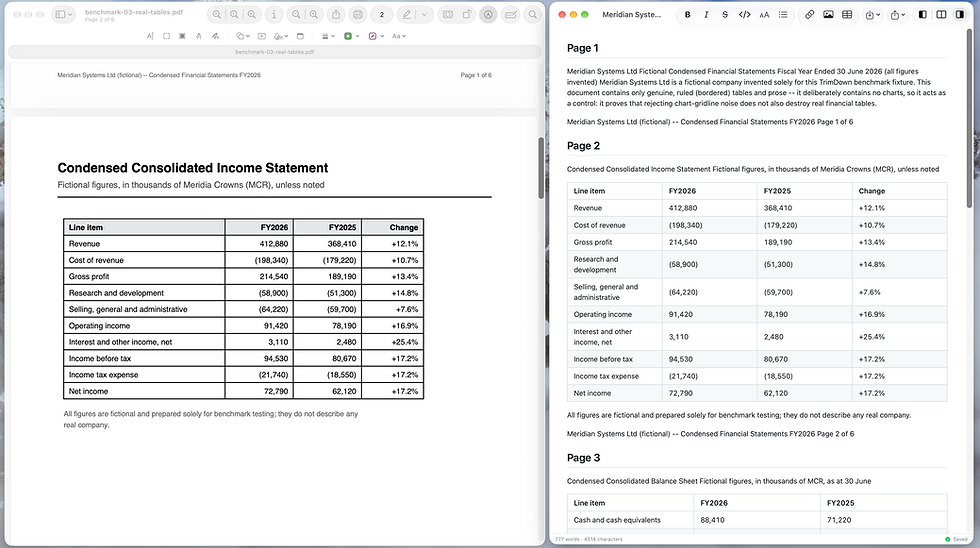The width and height of the screenshot is (980, 548).
Task: Click the Page 1 heading in editor
Action: (582, 48)
